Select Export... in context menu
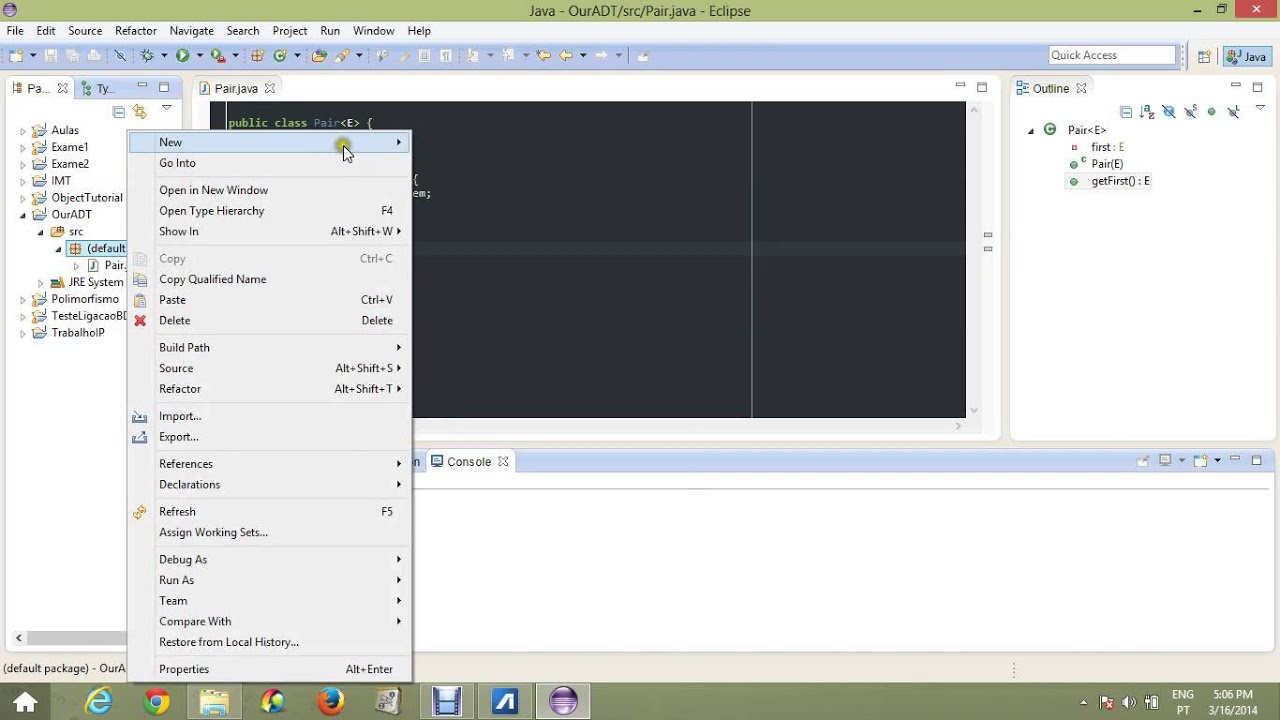This screenshot has width=1280, height=720. coord(270,437)
